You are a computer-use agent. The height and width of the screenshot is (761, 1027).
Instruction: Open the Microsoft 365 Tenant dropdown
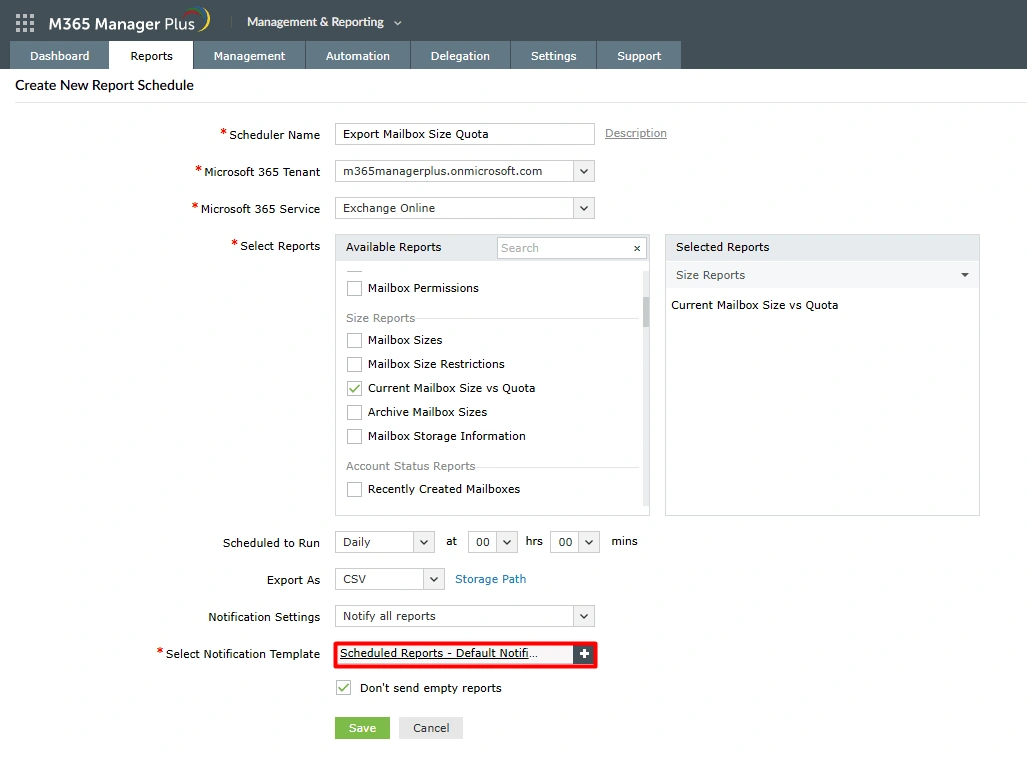pyautogui.click(x=583, y=171)
